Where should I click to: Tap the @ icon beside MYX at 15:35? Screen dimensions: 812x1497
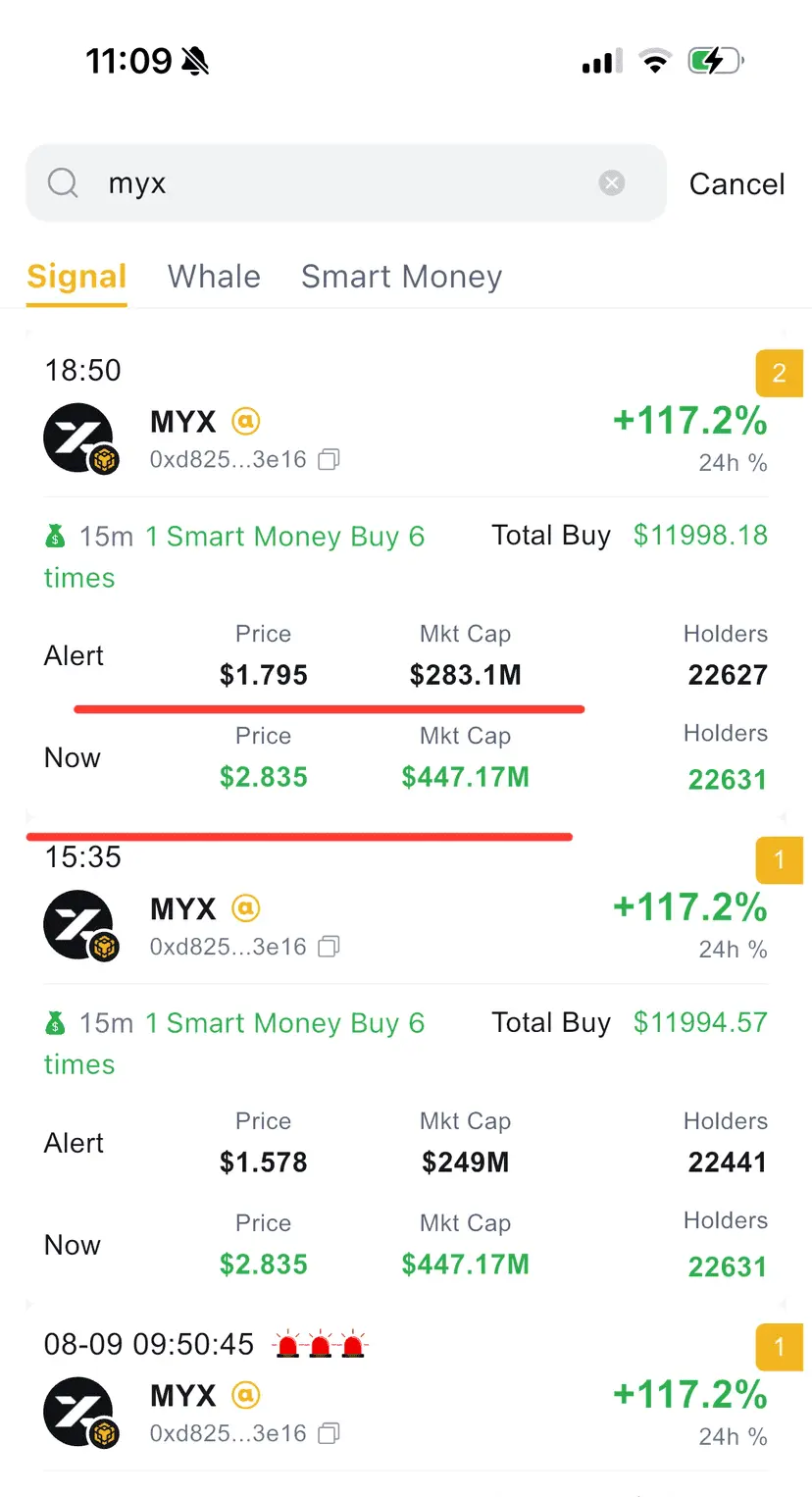pyautogui.click(x=245, y=908)
